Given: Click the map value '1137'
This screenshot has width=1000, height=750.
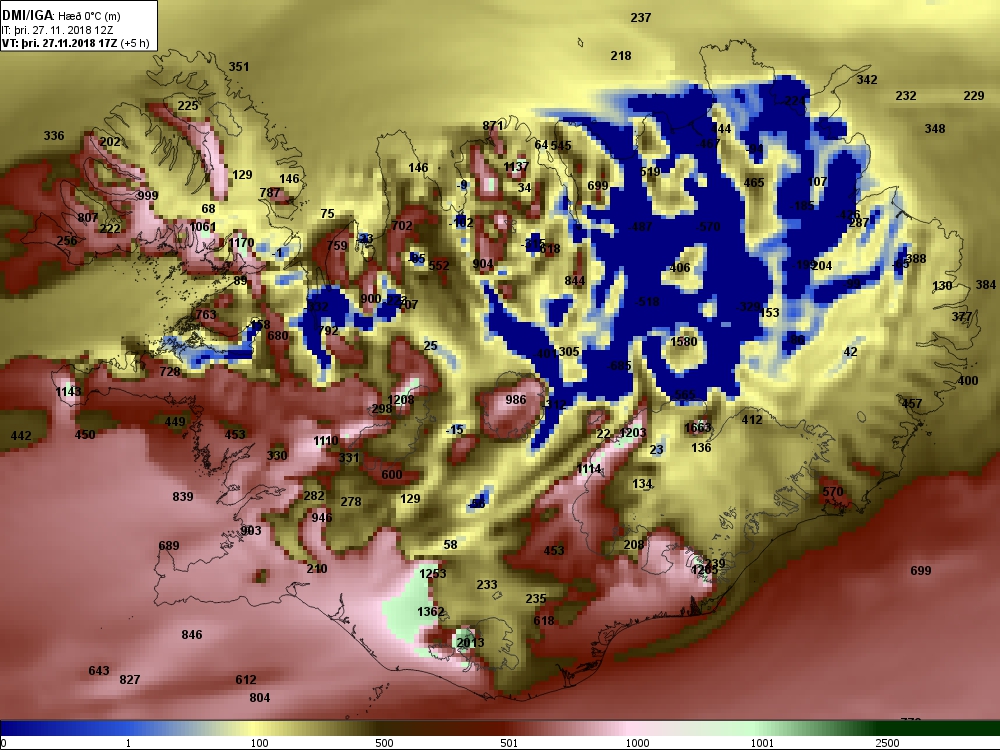Looking at the screenshot, I should click(516, 166).
